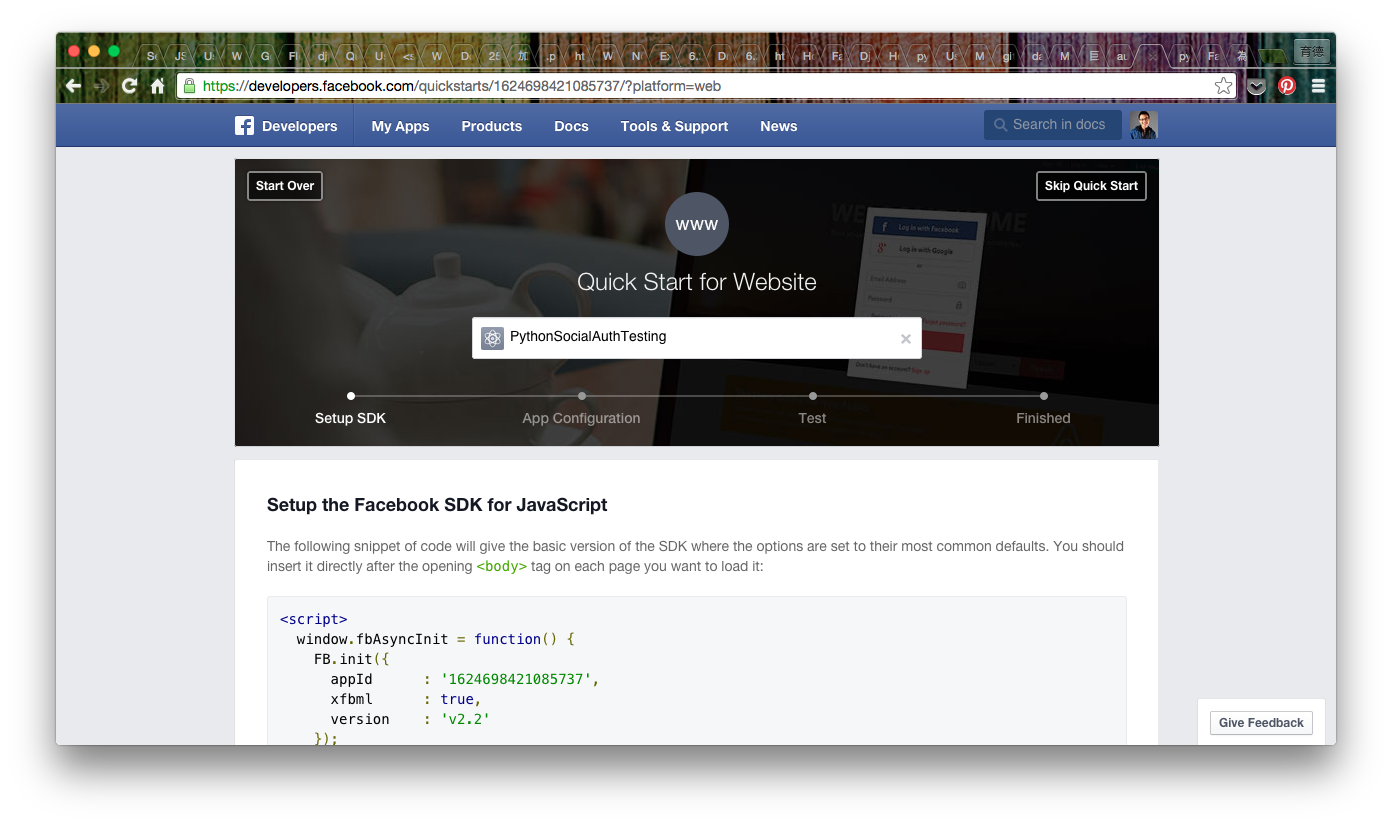Click the Give Feedback button
The width and height of the screenshot is (1392, 825).
pyautogui.click(x=1261, y=723)
